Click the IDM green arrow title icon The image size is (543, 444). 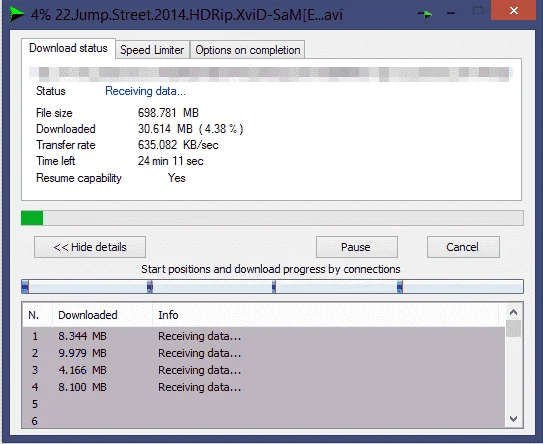point(17,14)
